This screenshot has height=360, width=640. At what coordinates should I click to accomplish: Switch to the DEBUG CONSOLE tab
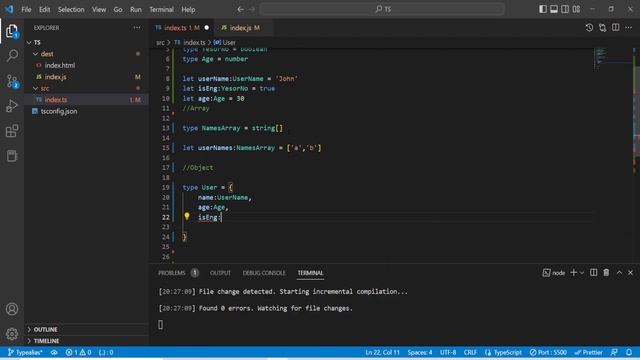(264, 273)
